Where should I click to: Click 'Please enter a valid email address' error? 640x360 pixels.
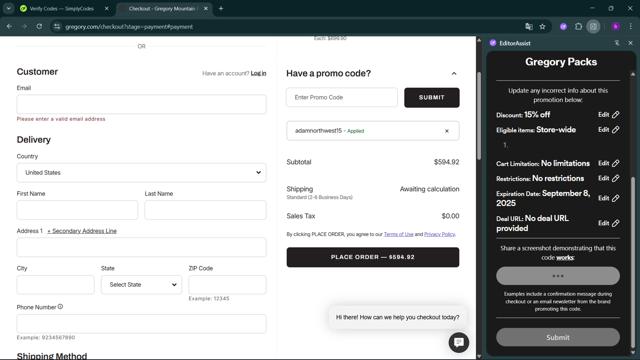(x=61, y=119)
